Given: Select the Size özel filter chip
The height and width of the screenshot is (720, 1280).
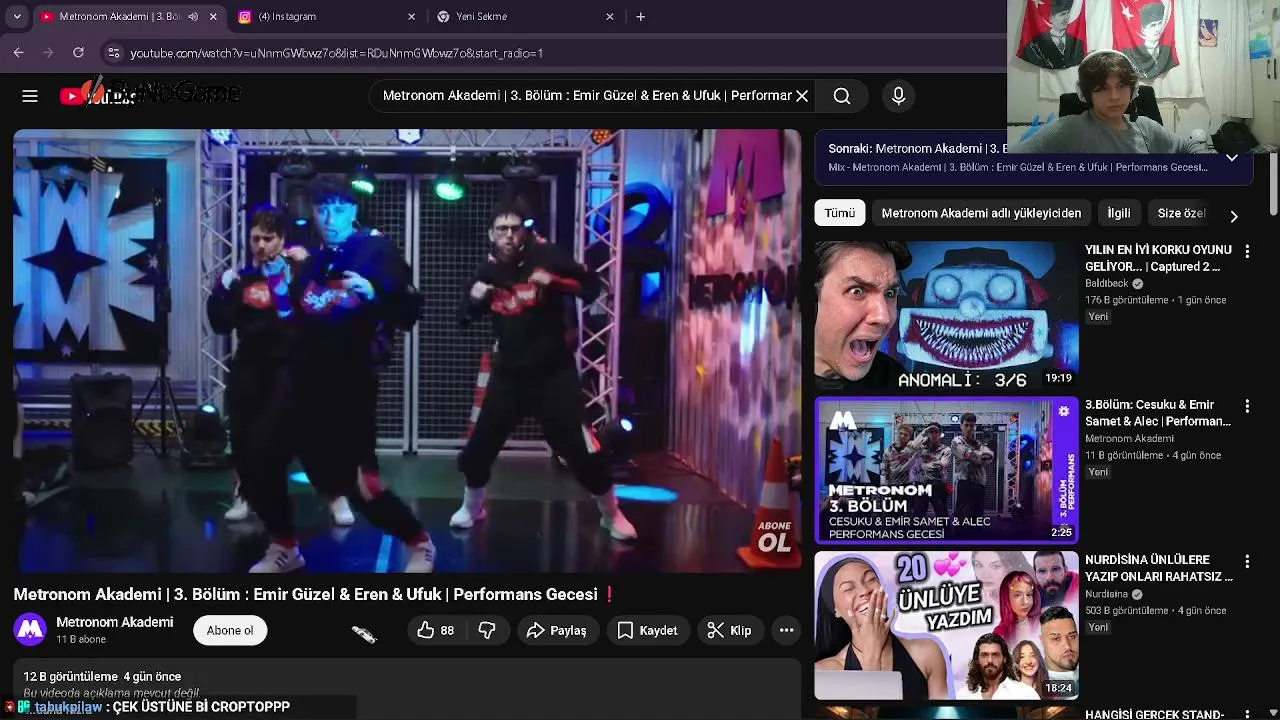Looking at the screenshot, I should (x=1182, y=213).
